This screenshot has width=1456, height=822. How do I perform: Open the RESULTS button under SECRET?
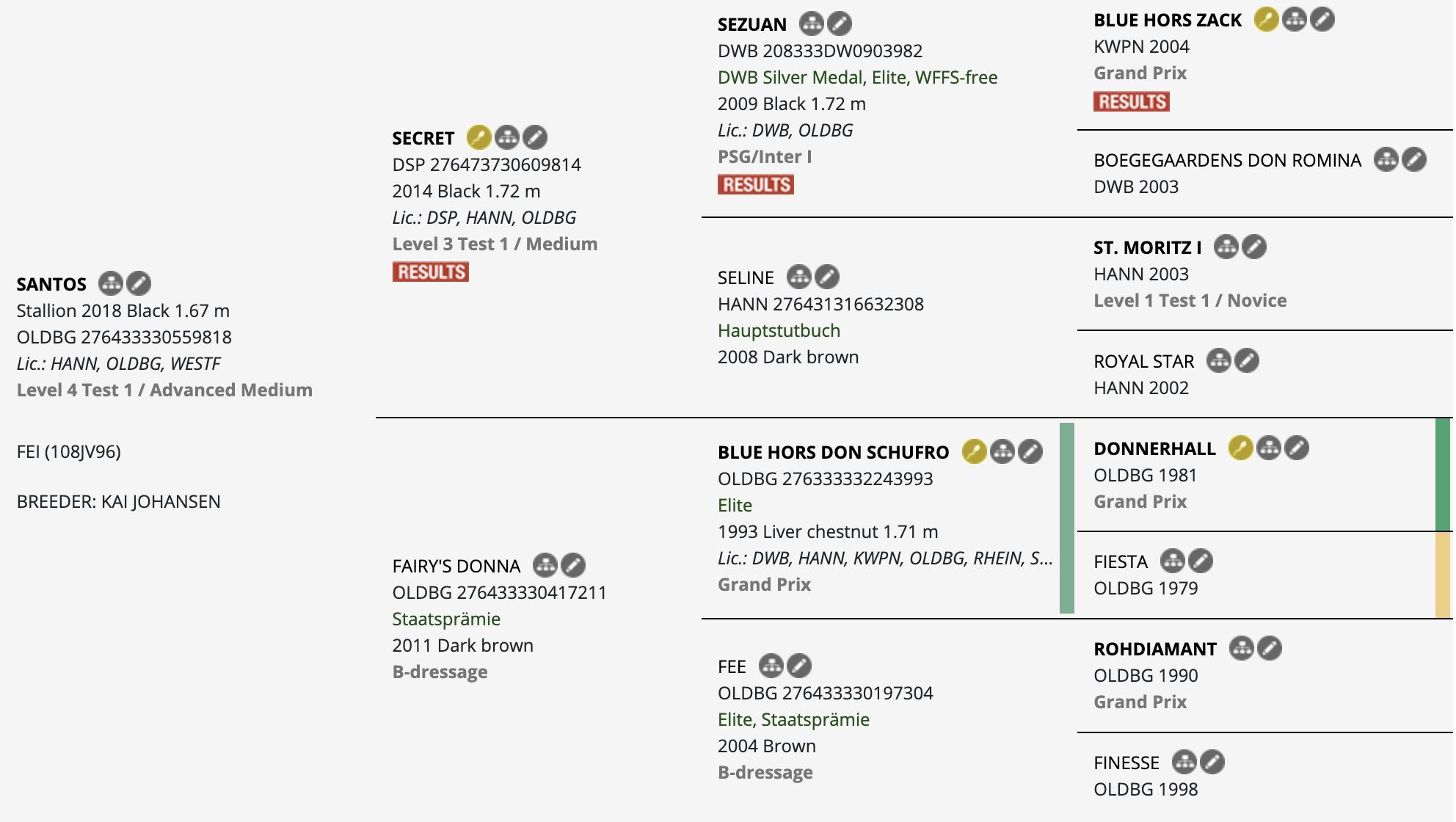point(431,272)
